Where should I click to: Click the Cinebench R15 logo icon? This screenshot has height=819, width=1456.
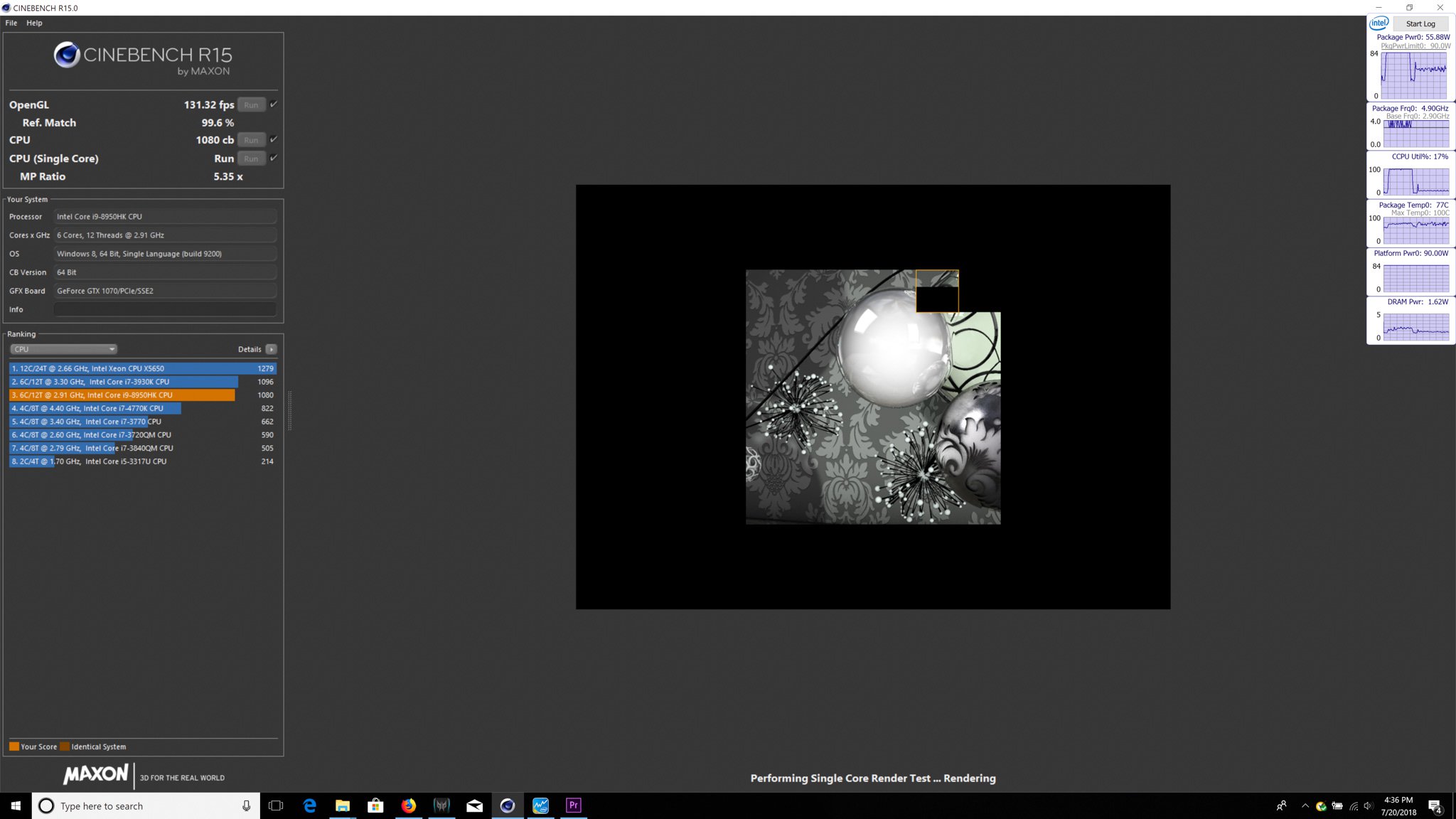67,55
